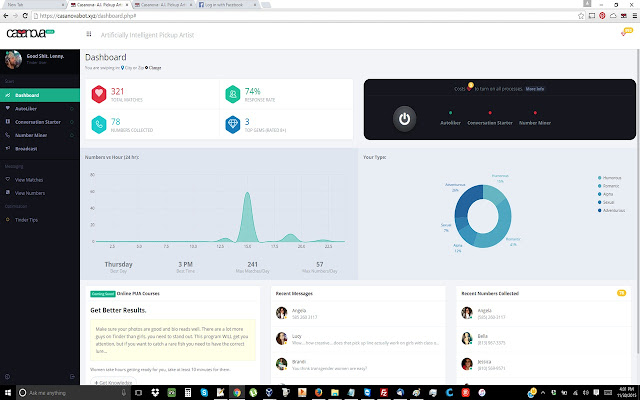Screen dimensions: 640x400
Task: Click the More Info link
Action: 535,89
